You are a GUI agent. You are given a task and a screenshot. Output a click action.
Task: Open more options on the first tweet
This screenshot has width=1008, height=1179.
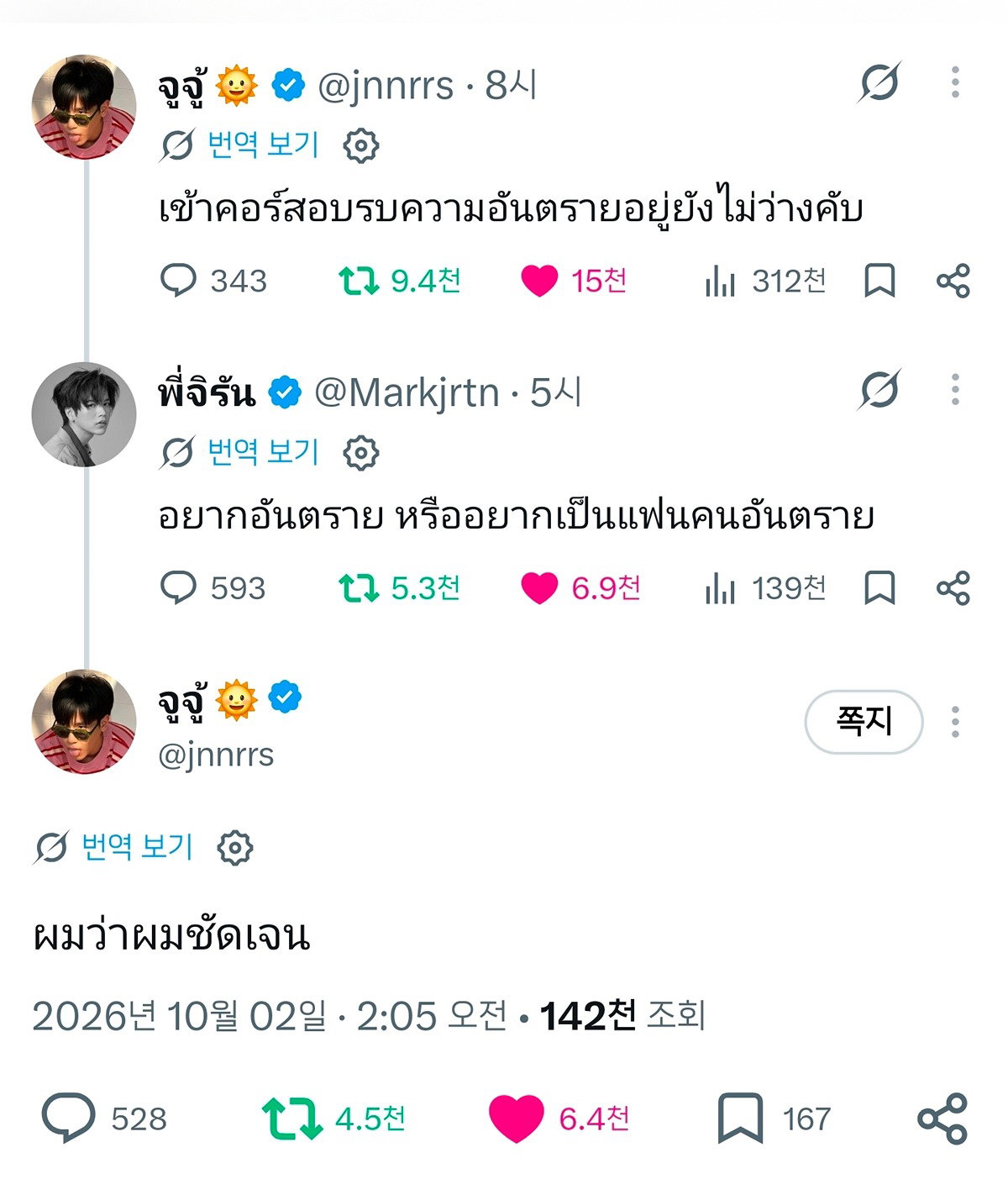[x=955, y=82]
